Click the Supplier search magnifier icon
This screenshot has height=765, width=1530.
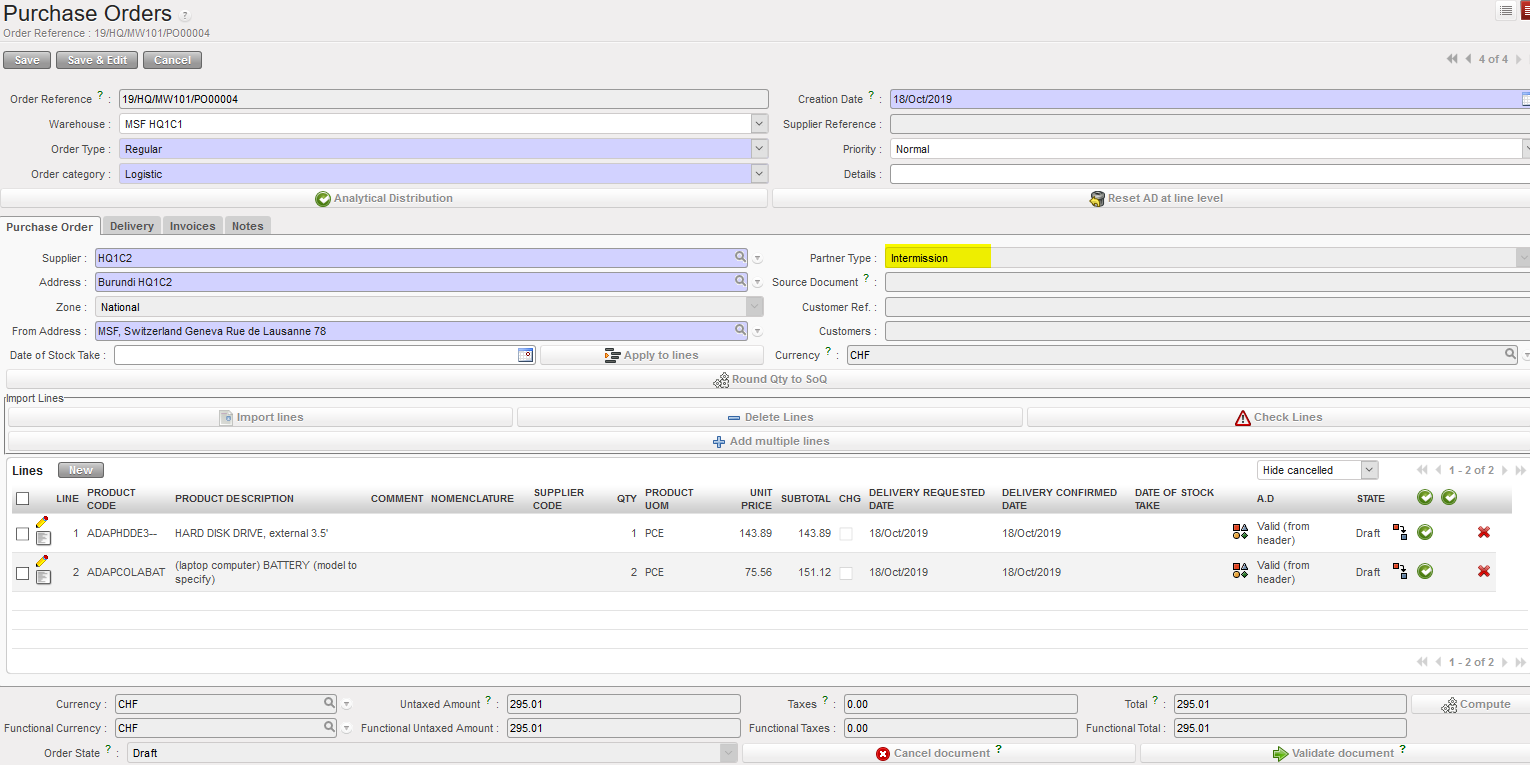coord(741,257)
